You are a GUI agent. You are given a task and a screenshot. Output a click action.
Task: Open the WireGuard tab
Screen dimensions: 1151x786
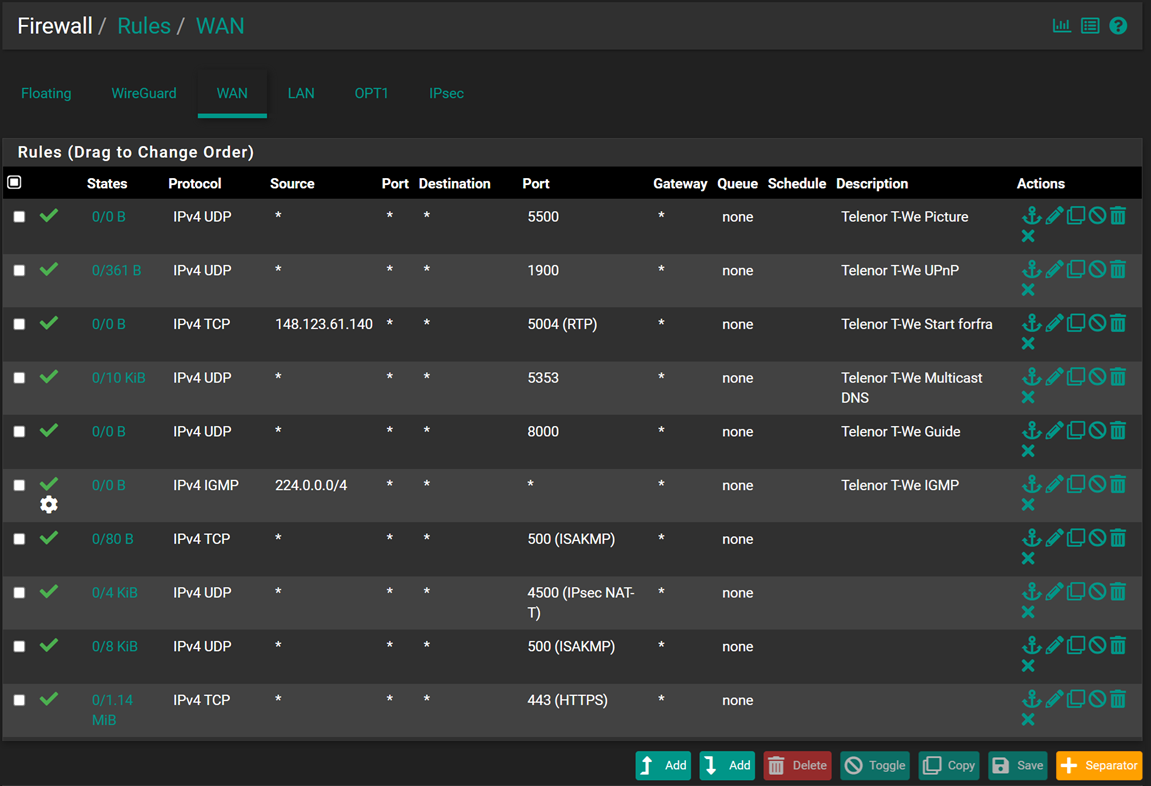point(143,93)
